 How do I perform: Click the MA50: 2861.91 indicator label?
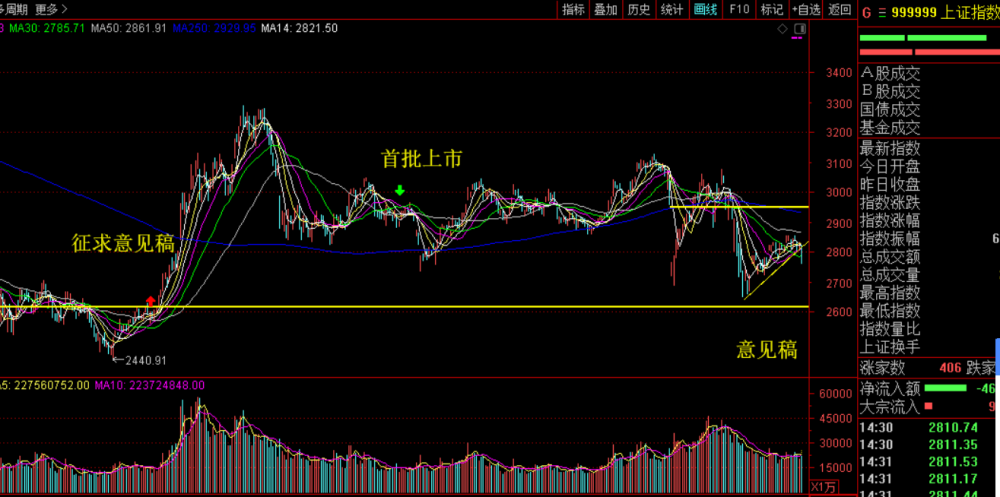129,28
